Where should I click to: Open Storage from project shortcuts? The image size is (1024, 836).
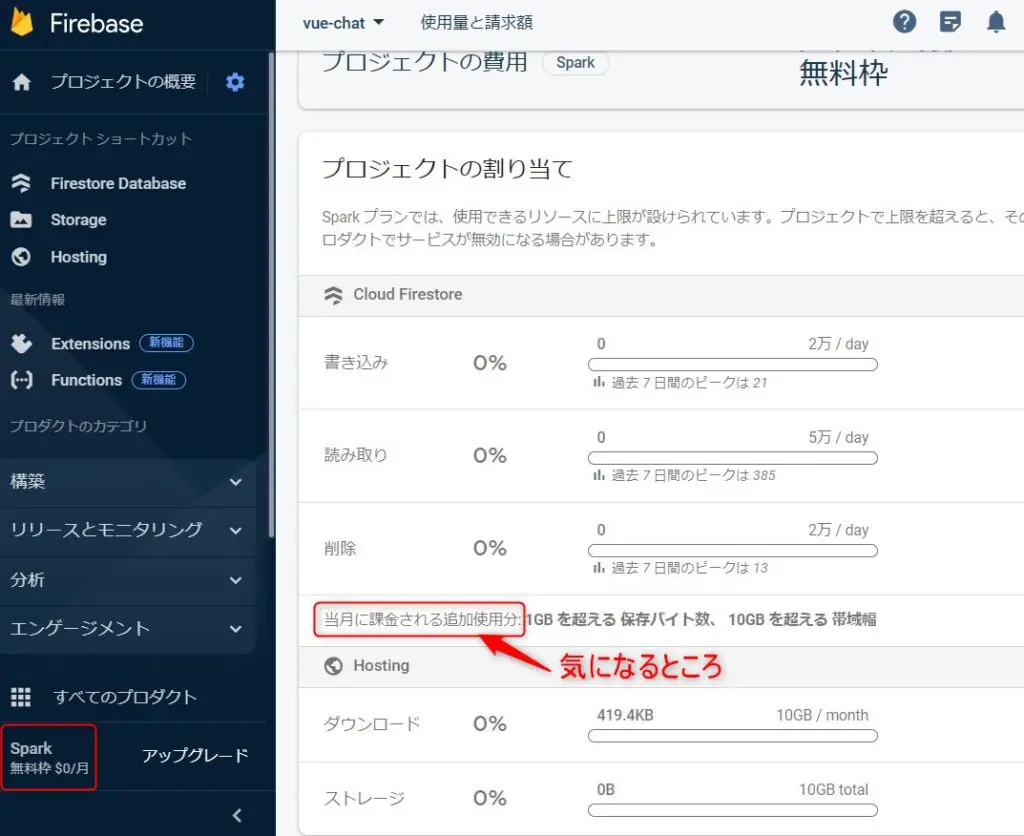tap(78, 220)
